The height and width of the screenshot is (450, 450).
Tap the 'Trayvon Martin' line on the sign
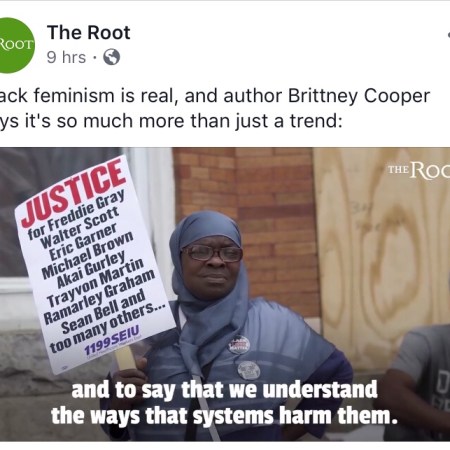(x=95, y=283)
